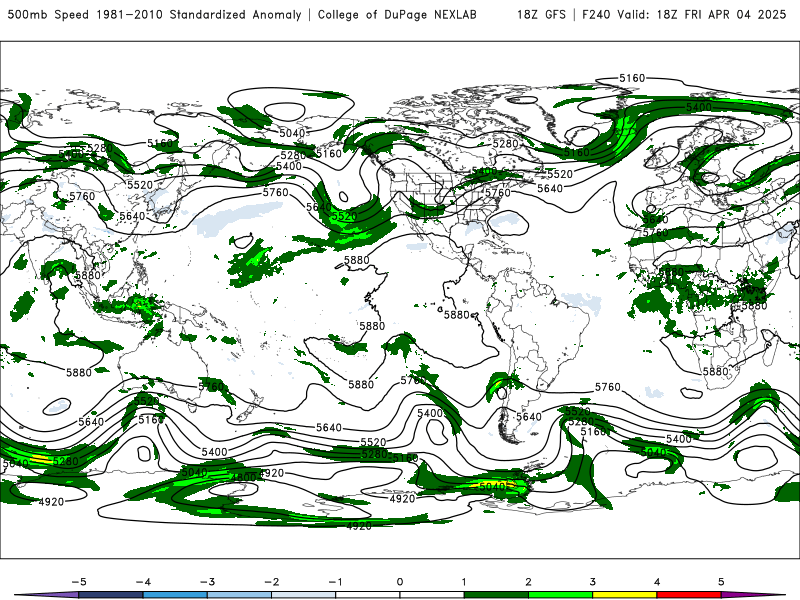Click 'F240 Valid: 18Z FRI APR 04 2025'
This screenshot has height=600, width=800.
click(x=684, y=14)
